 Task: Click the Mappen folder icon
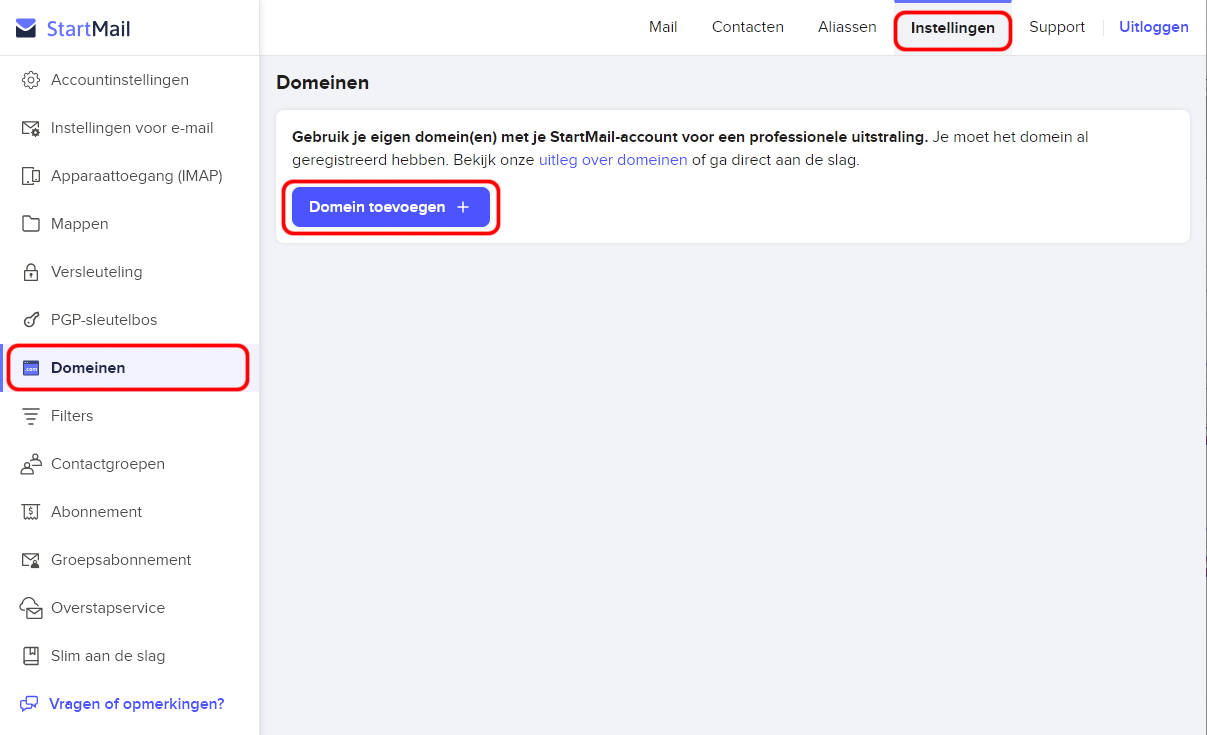31,224
